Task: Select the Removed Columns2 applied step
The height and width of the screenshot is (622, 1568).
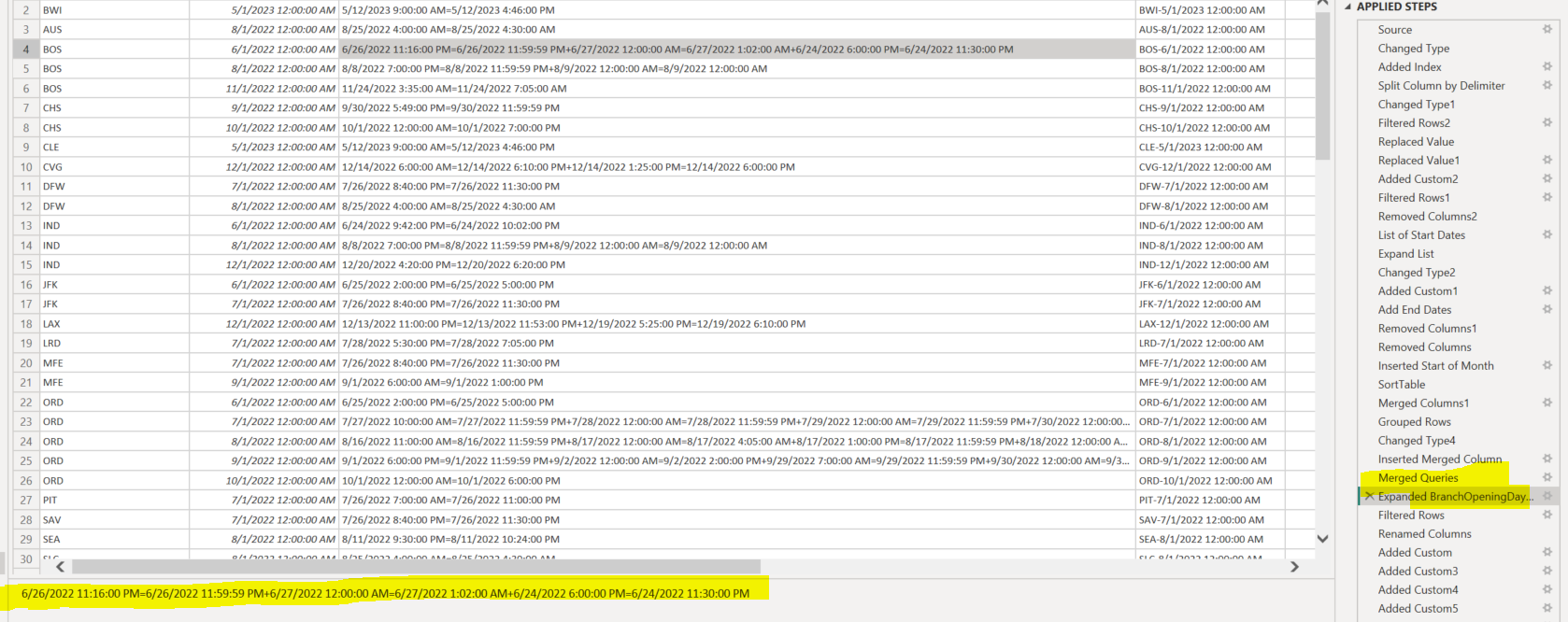Action: pos(1428,217)
